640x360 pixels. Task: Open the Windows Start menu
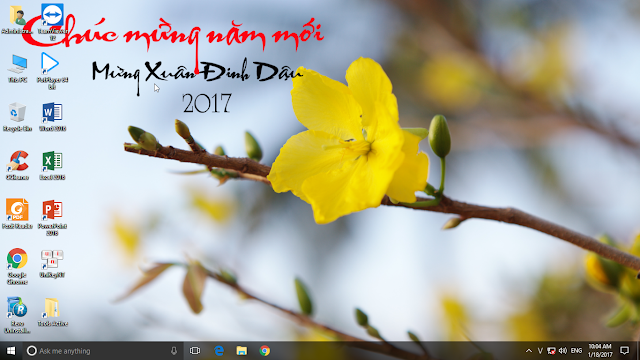pos(11,351)
